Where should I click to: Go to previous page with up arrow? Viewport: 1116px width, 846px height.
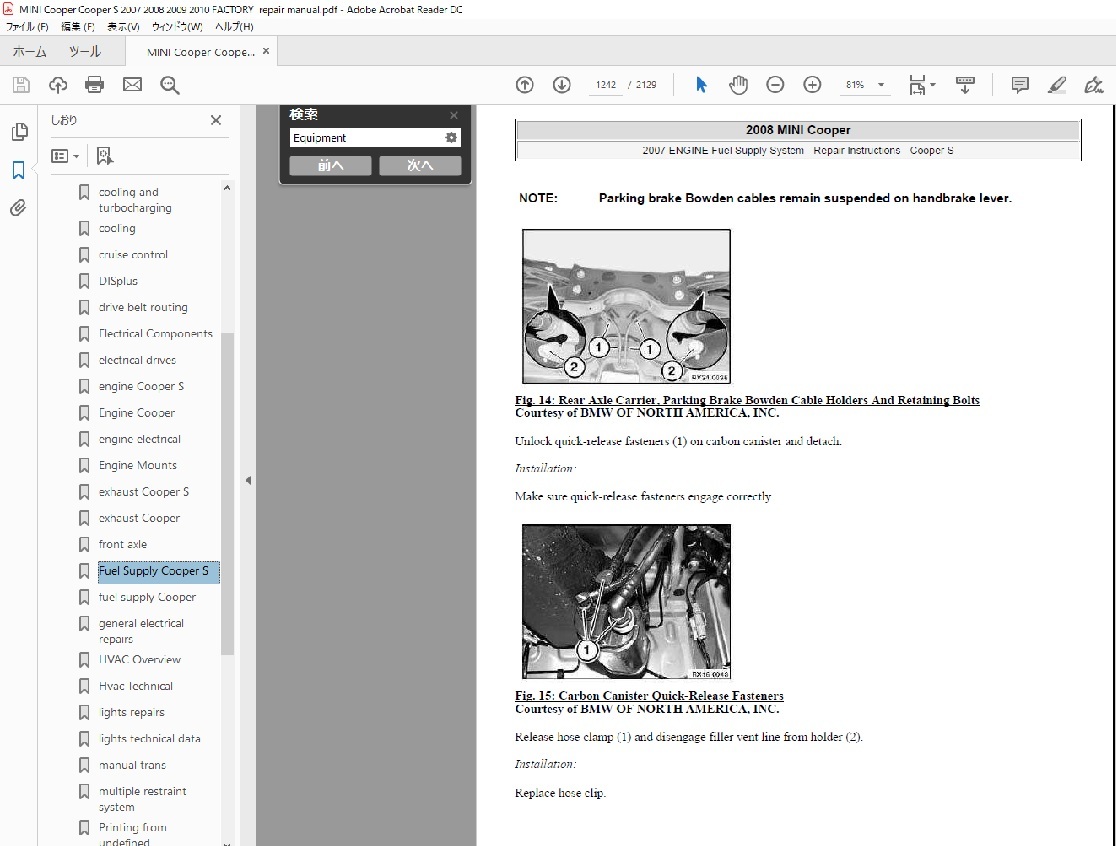click(525, 85)
